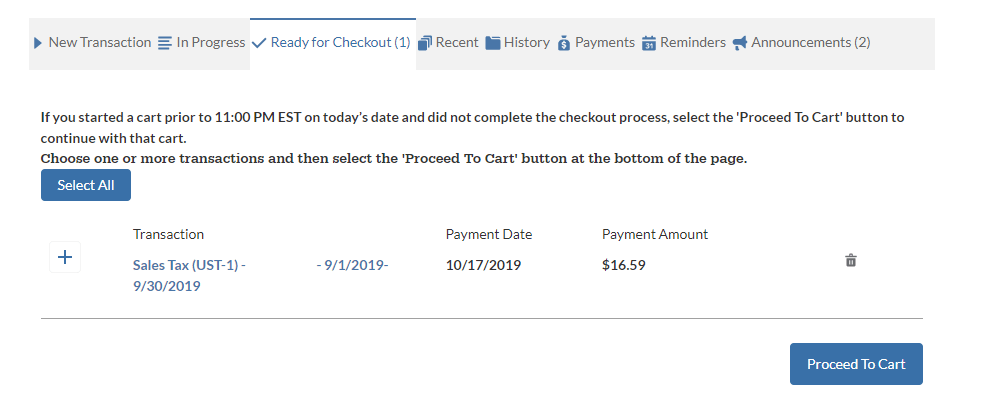Click the folder icon beside History
1002x412 pixels.
[493, 43]
